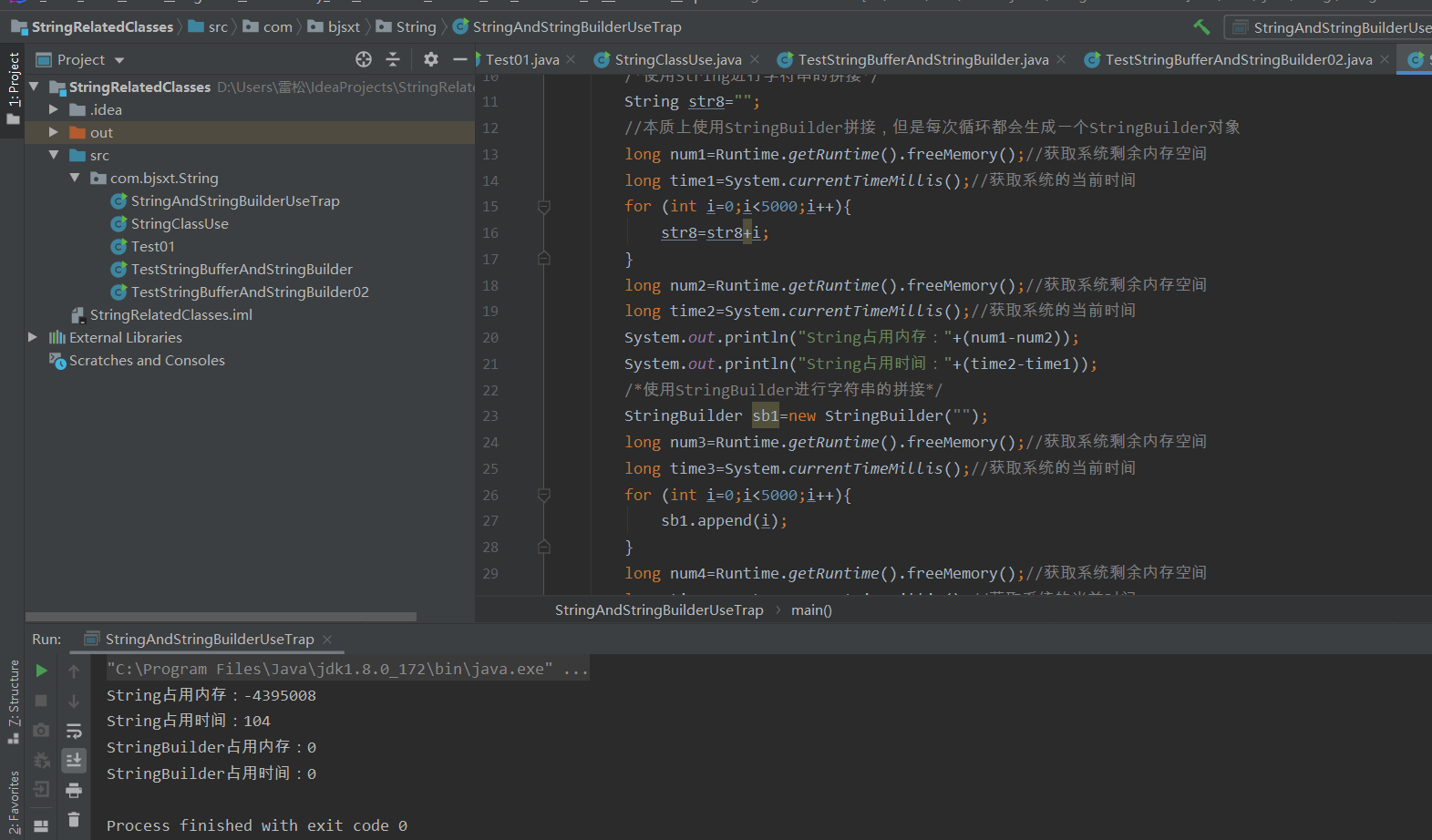1432x840 pixels.
Task: Click StringAndStringBuilderUseTrap class in navigation bar
Action: point(567,27)
